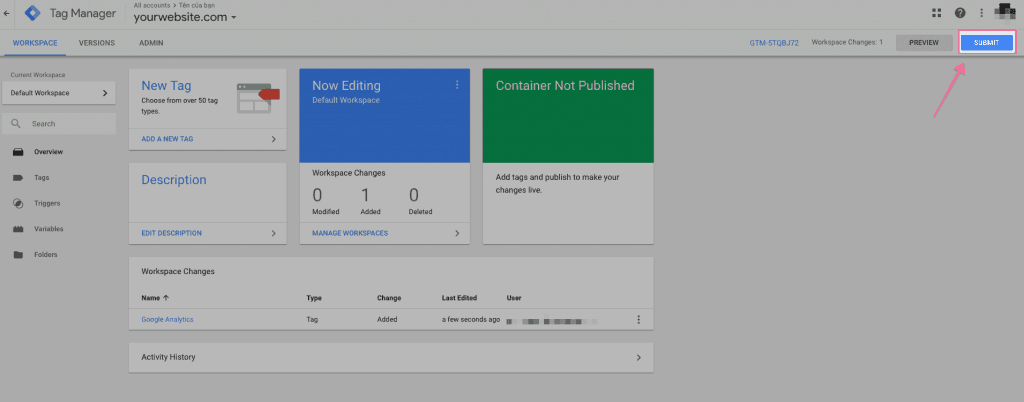Click the account avatar

1004,12
